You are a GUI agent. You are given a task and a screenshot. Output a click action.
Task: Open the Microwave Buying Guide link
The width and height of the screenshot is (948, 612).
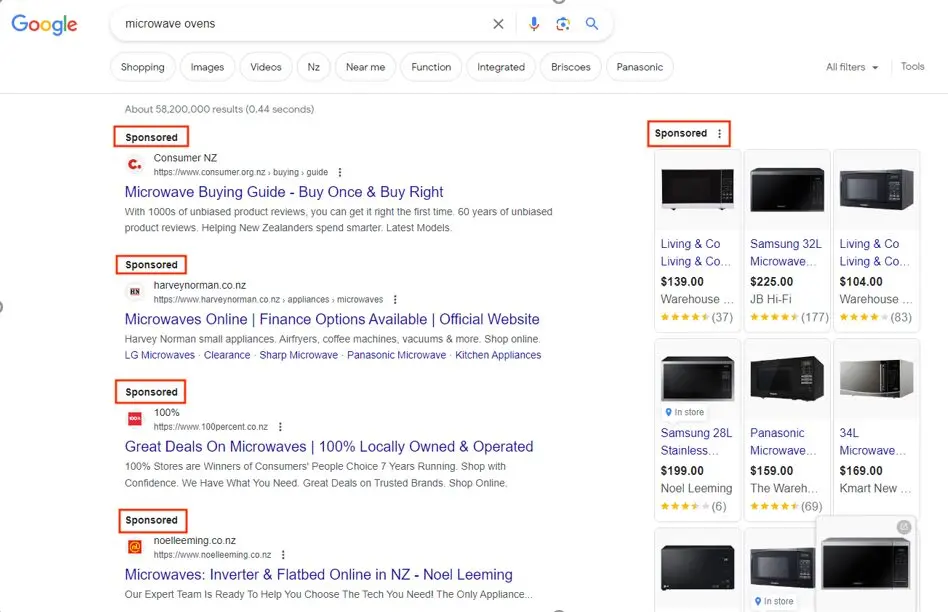tap(287, 191)
